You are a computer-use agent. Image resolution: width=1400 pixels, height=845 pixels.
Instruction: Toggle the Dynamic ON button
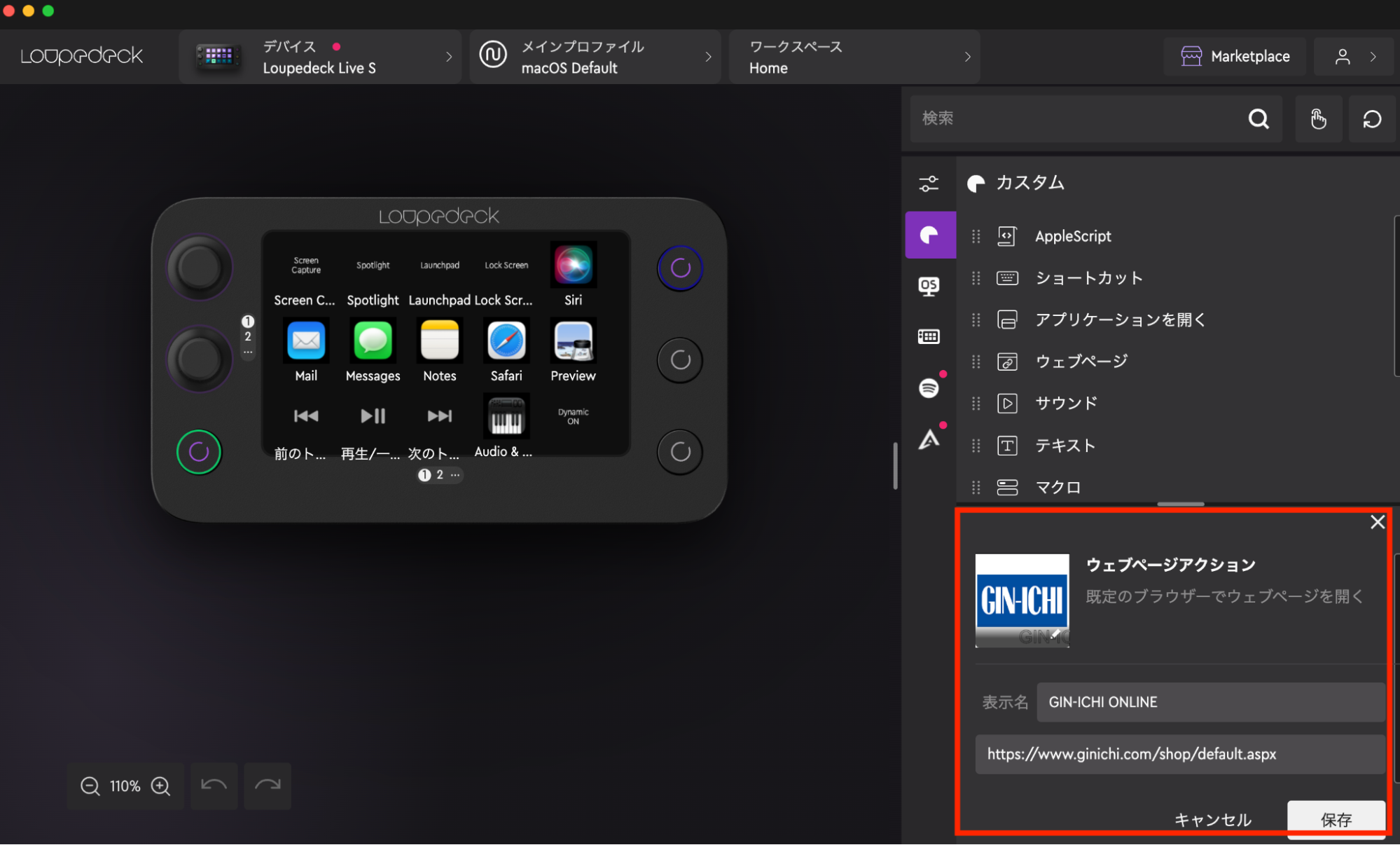[x=573, y=416]
